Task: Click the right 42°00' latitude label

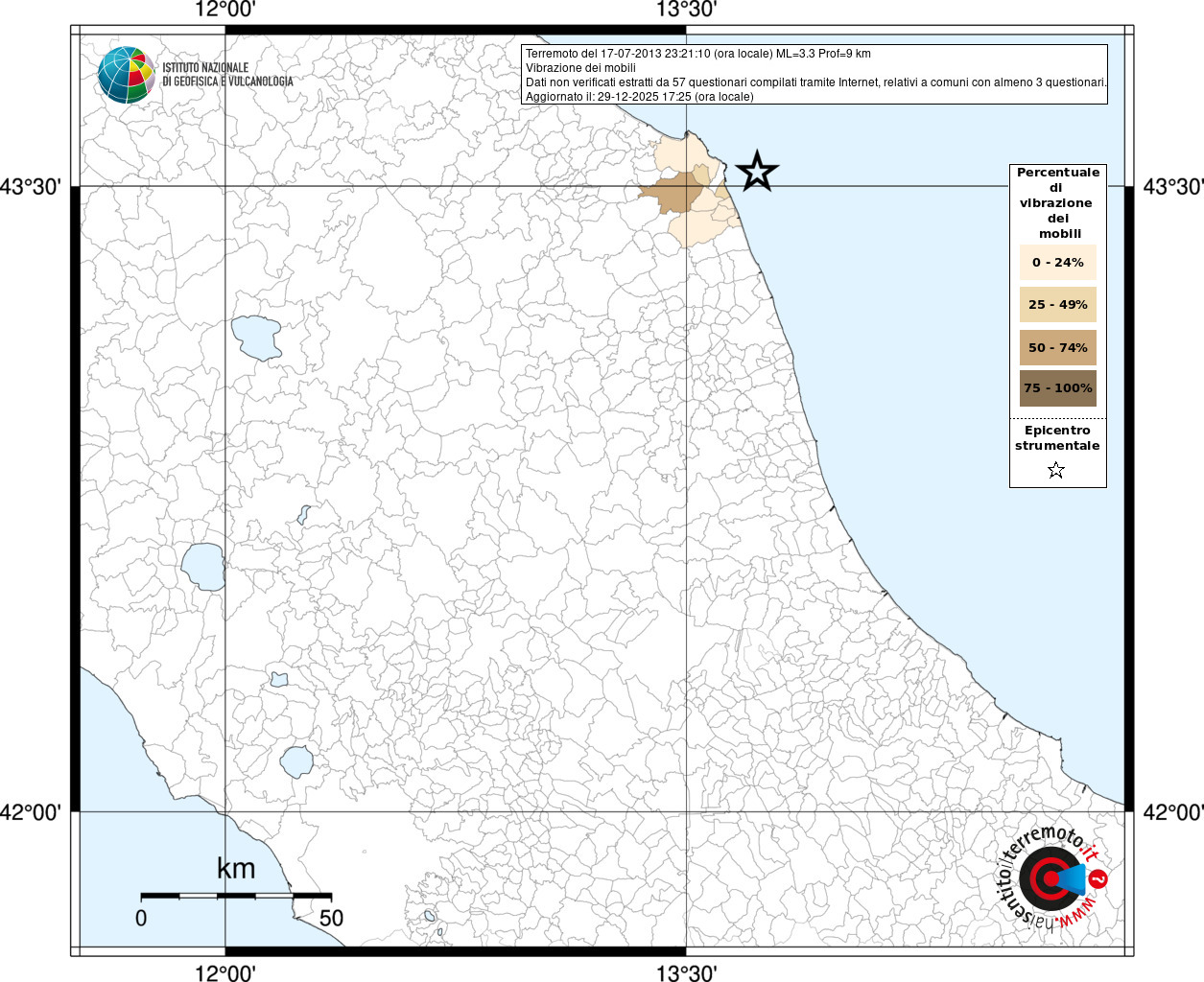Action: [1172, 812]
